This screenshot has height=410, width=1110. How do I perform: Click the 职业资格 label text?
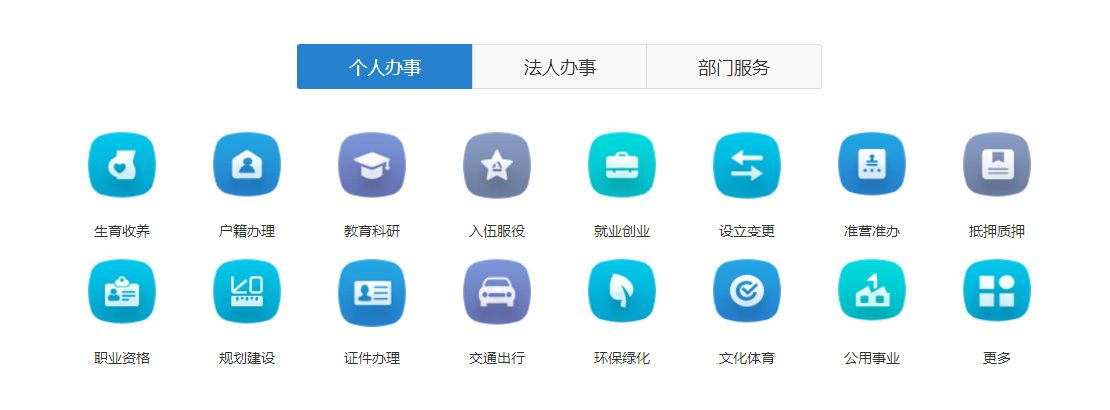tap(122, 358)
